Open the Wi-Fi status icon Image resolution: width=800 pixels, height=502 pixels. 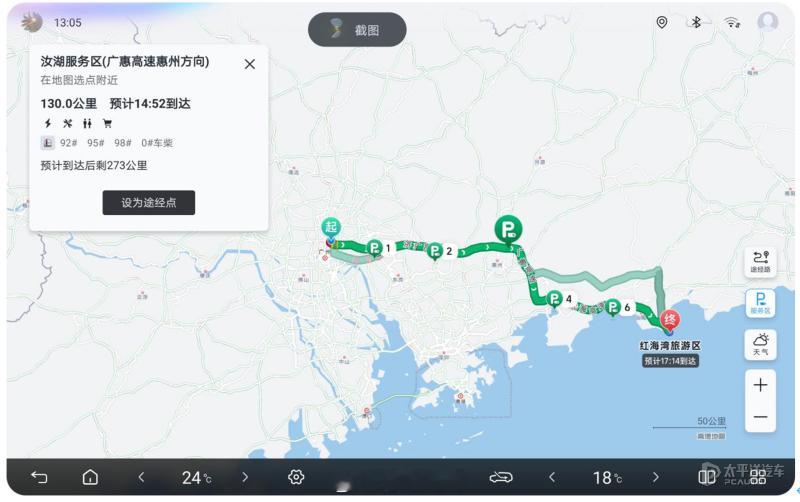(x=732, y=22)
